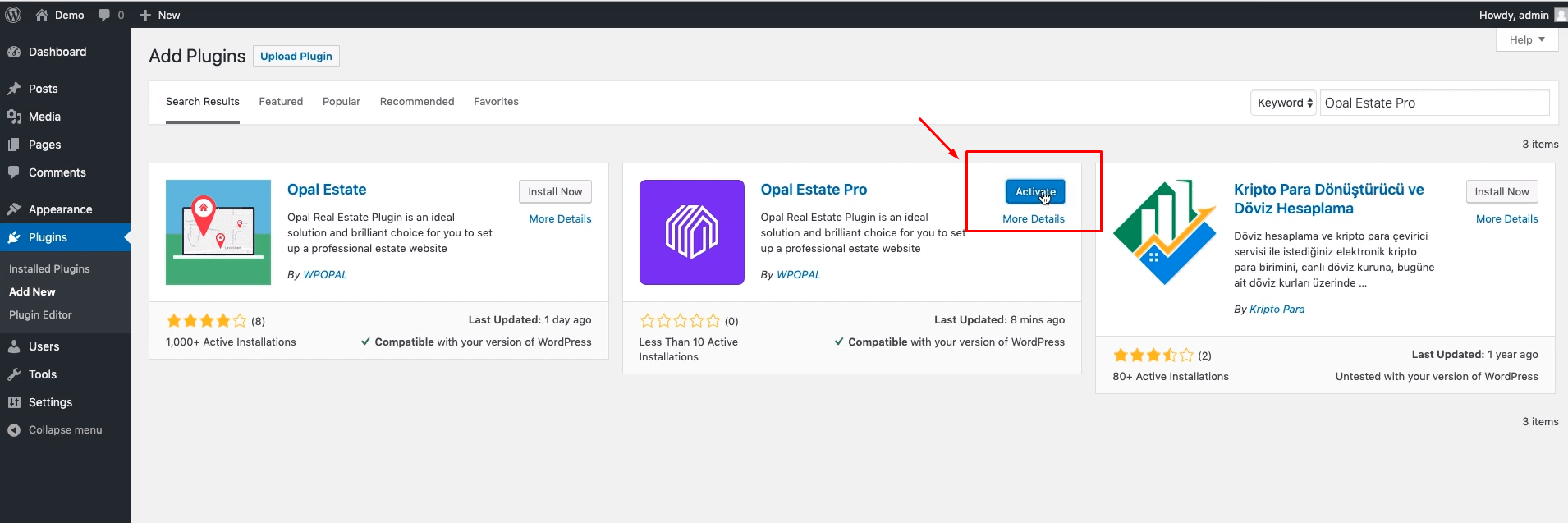1568x523 pixels.
Task: Open the Appearance menu label
Action: click(60, 209)
